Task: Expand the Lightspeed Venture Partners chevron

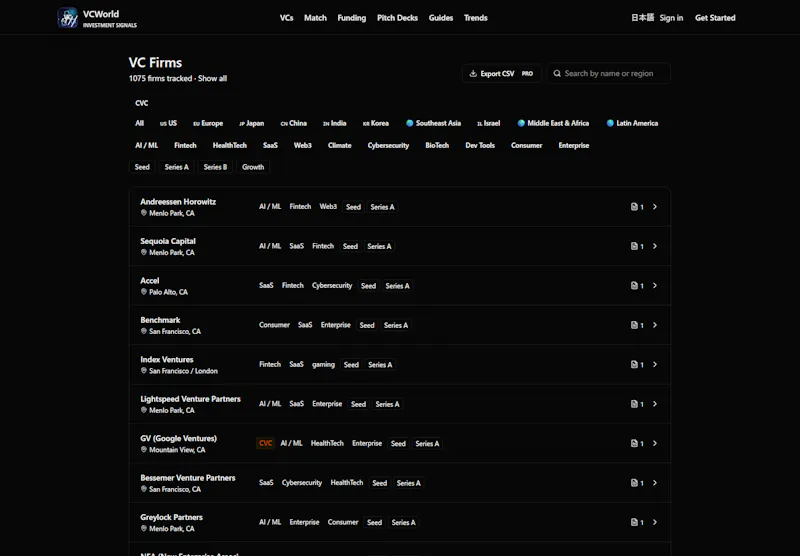Action: click(x=655, y=404)
